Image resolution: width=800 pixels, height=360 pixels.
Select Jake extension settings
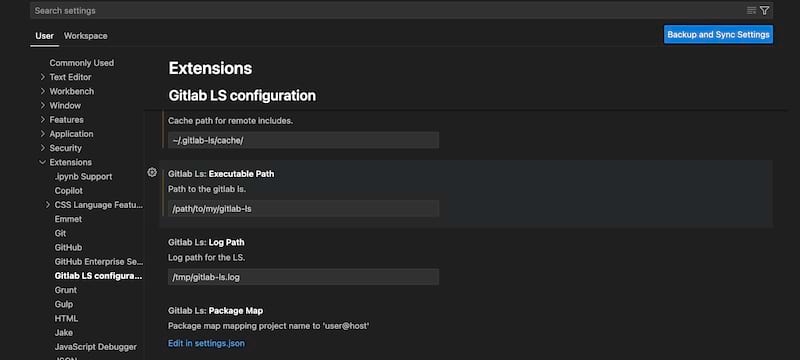(64, 332)
